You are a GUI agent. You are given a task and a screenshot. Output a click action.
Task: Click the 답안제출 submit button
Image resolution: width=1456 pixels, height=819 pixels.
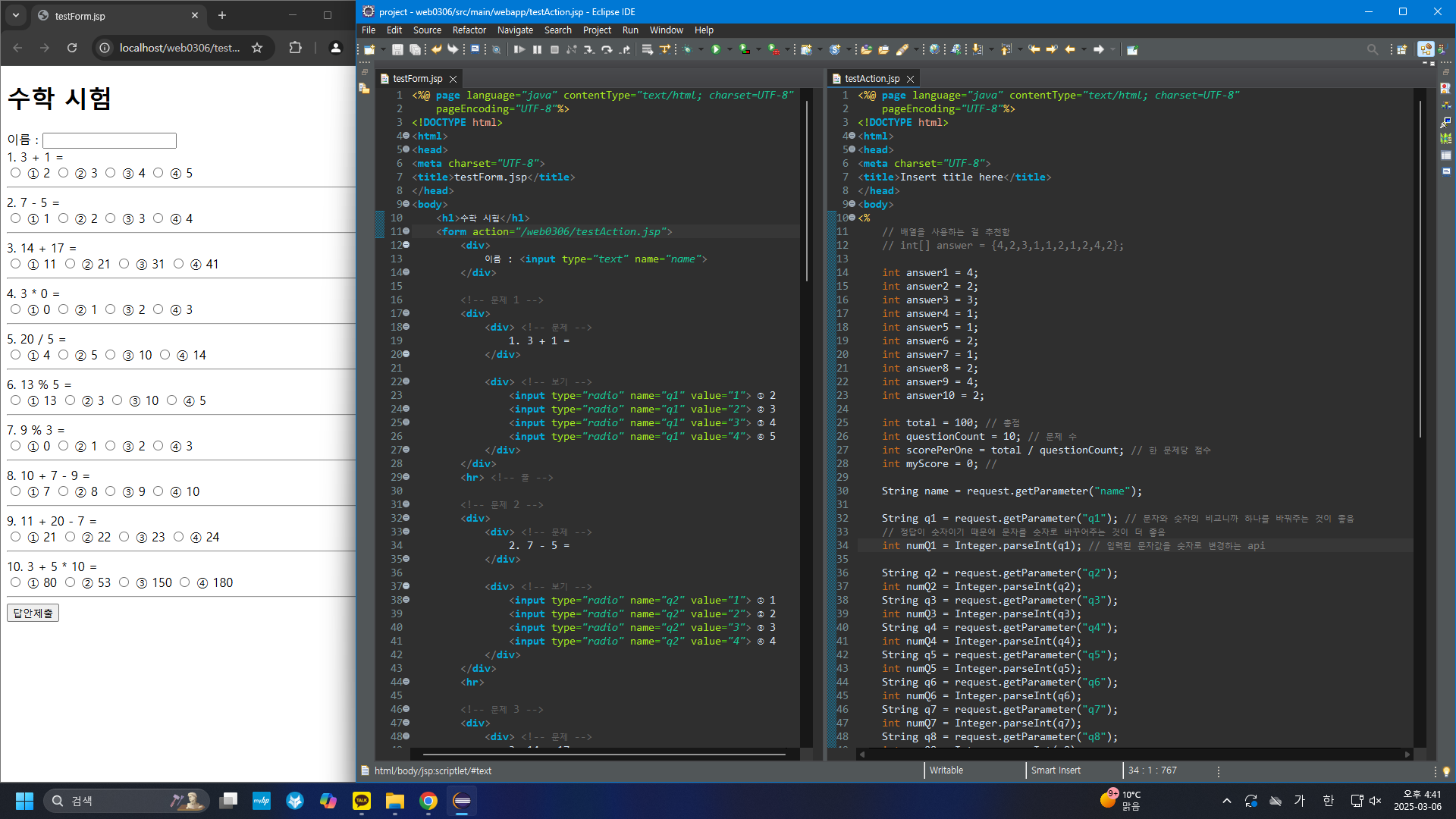(33, 613)
